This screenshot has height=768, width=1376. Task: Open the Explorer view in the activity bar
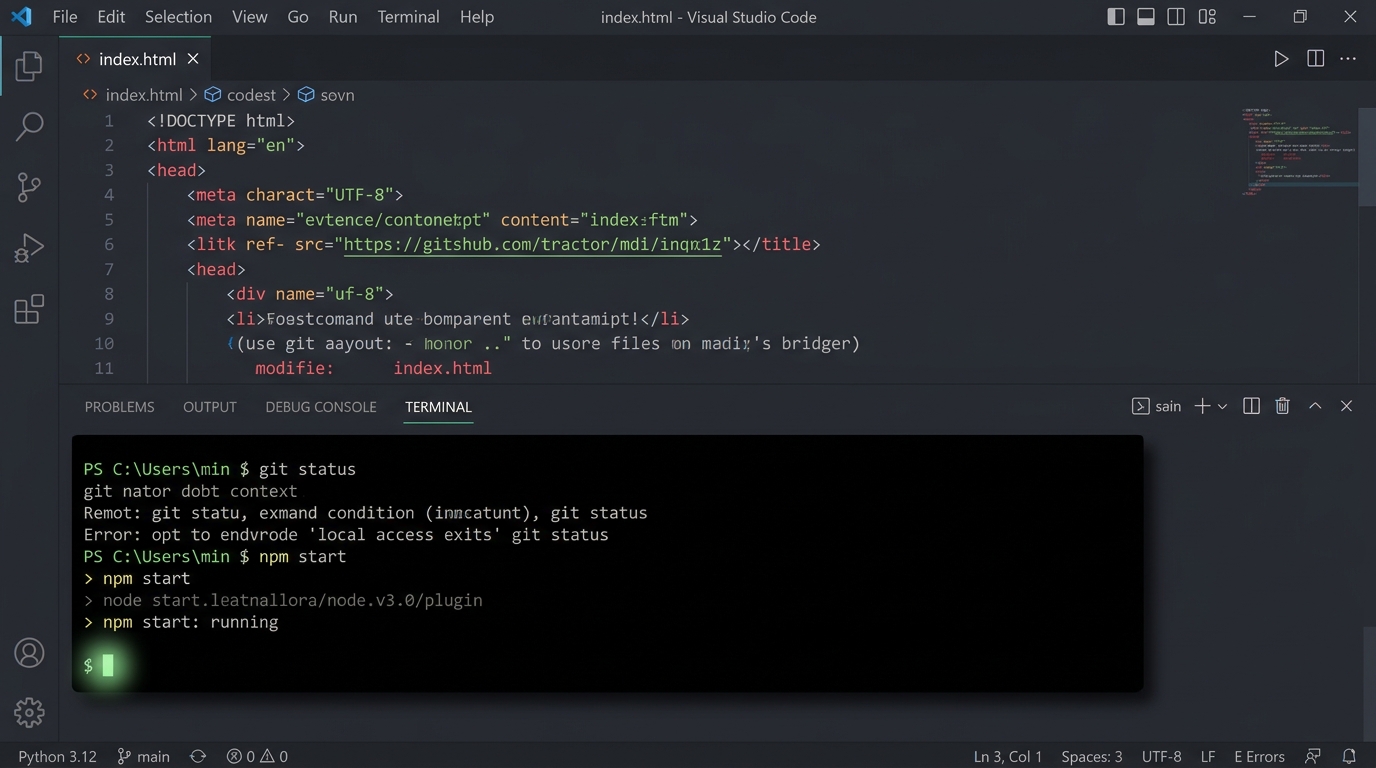pos(29,66)
